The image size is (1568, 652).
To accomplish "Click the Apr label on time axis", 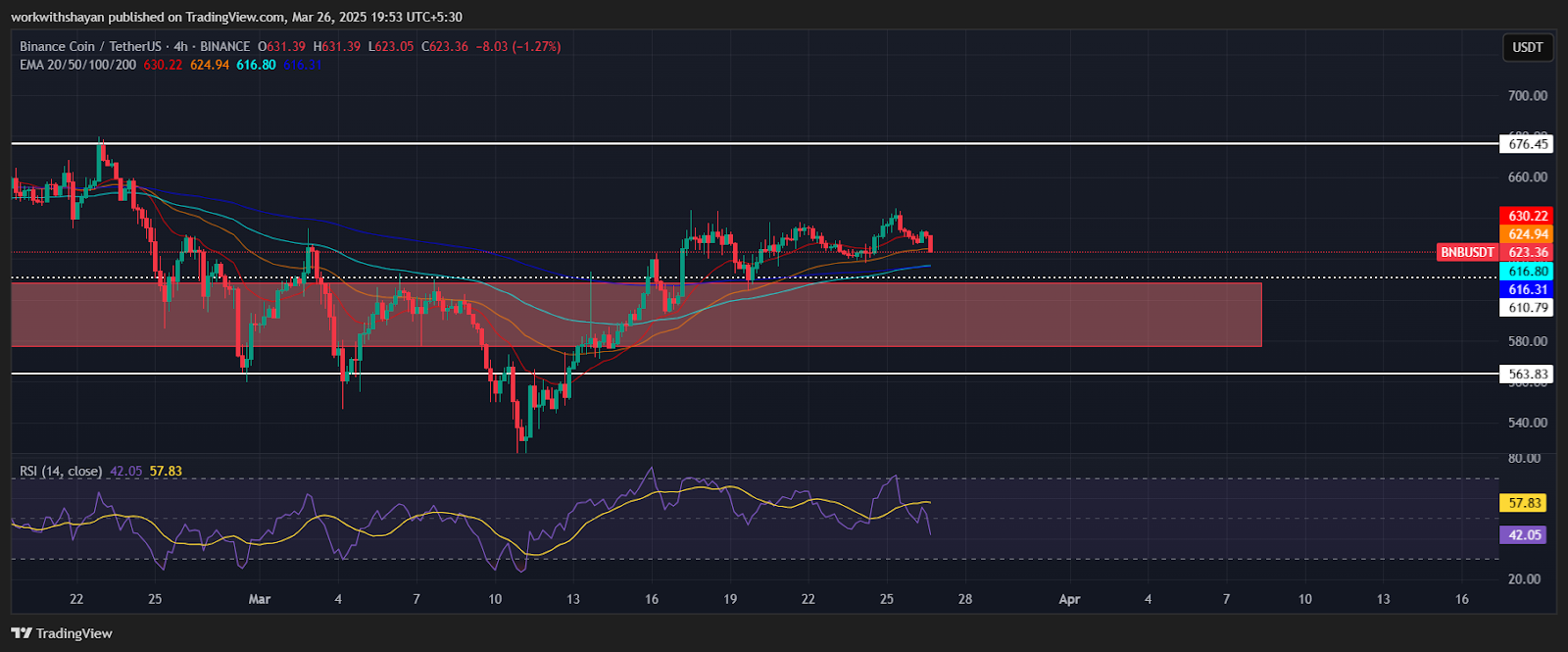I will coord(1069,599).
